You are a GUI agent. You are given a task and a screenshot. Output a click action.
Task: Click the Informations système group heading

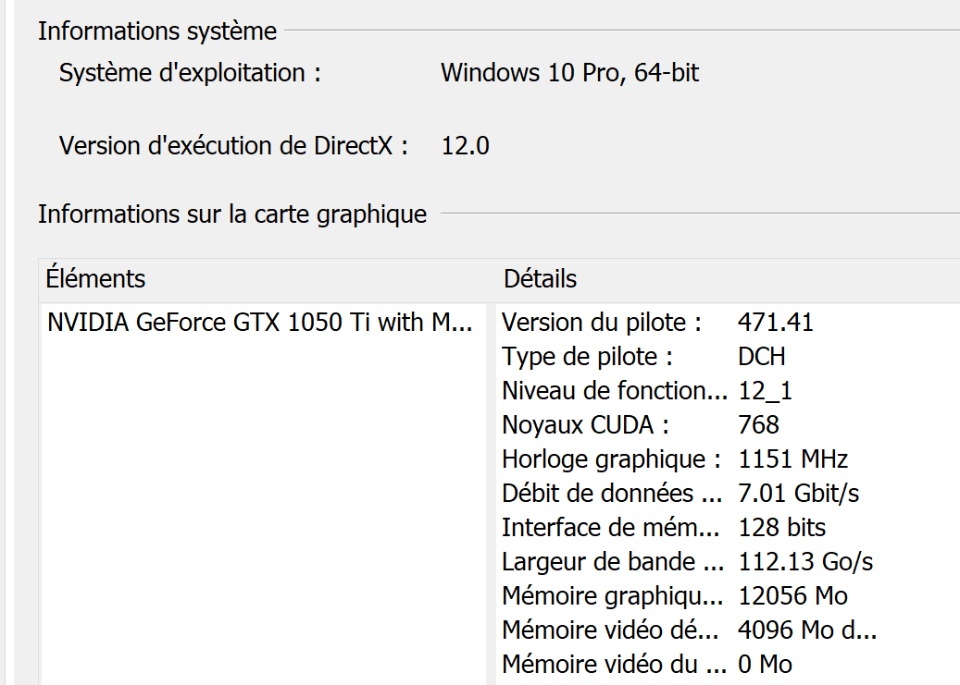(x=157, y=31)
